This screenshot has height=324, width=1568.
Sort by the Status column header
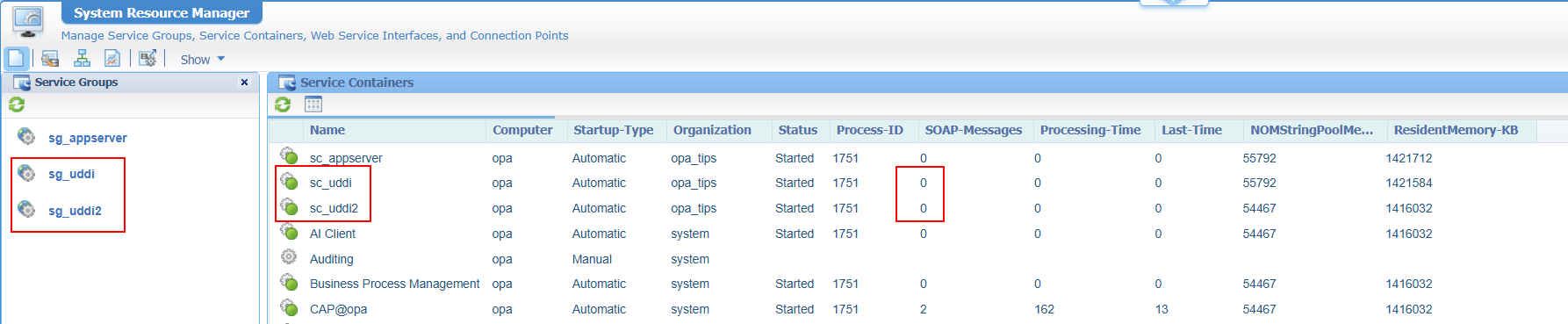click(x=798, y=130)
